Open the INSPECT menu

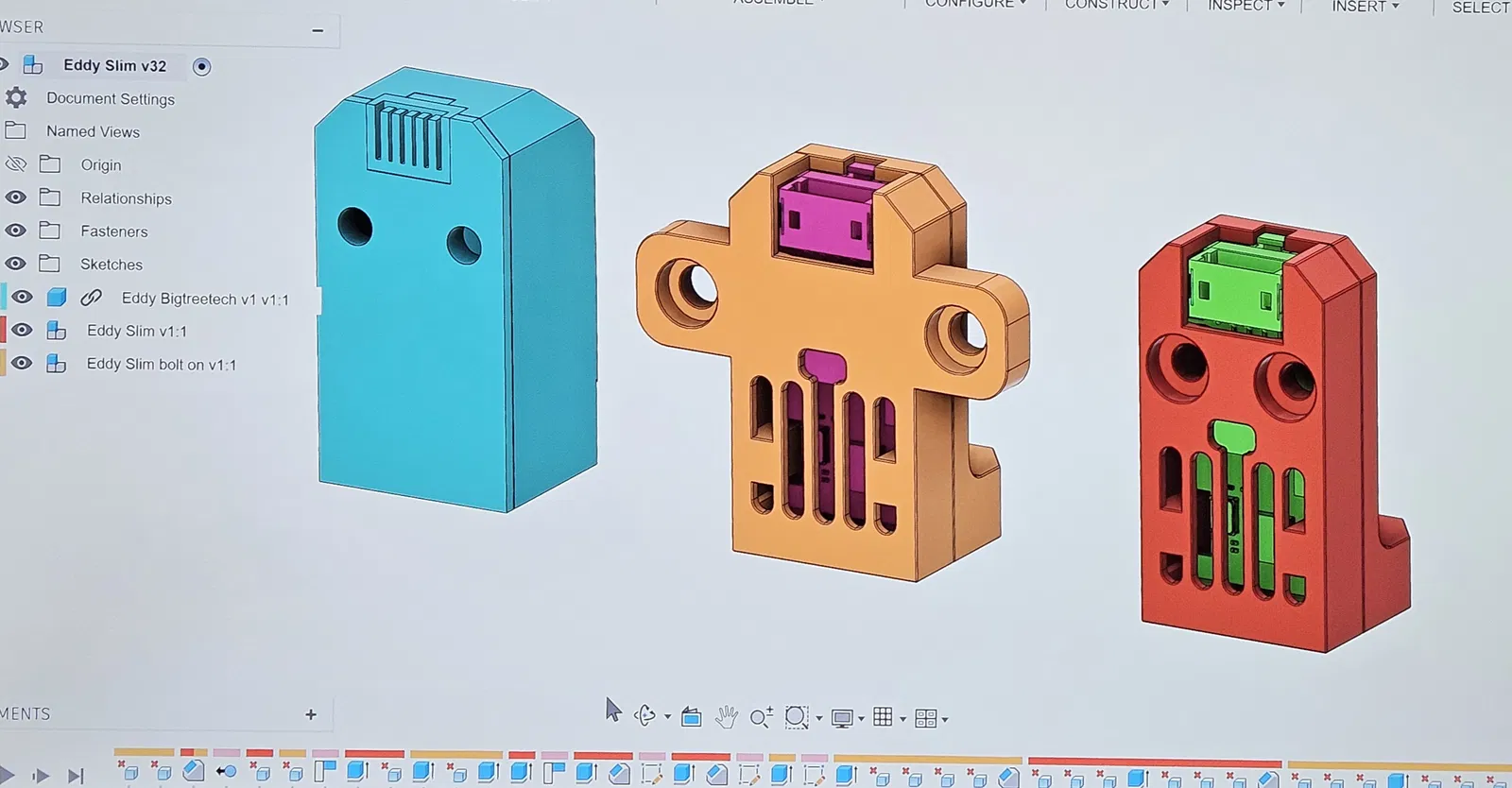tap(1246, 6)
